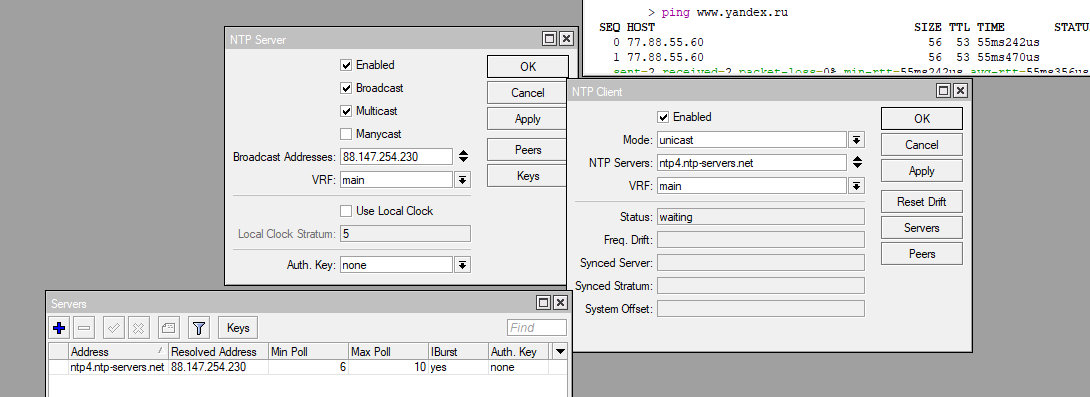Image resolution: width=1090 pixels, height=397 pixels.
Task: Click the Reset Drift button
Action: 922,202
